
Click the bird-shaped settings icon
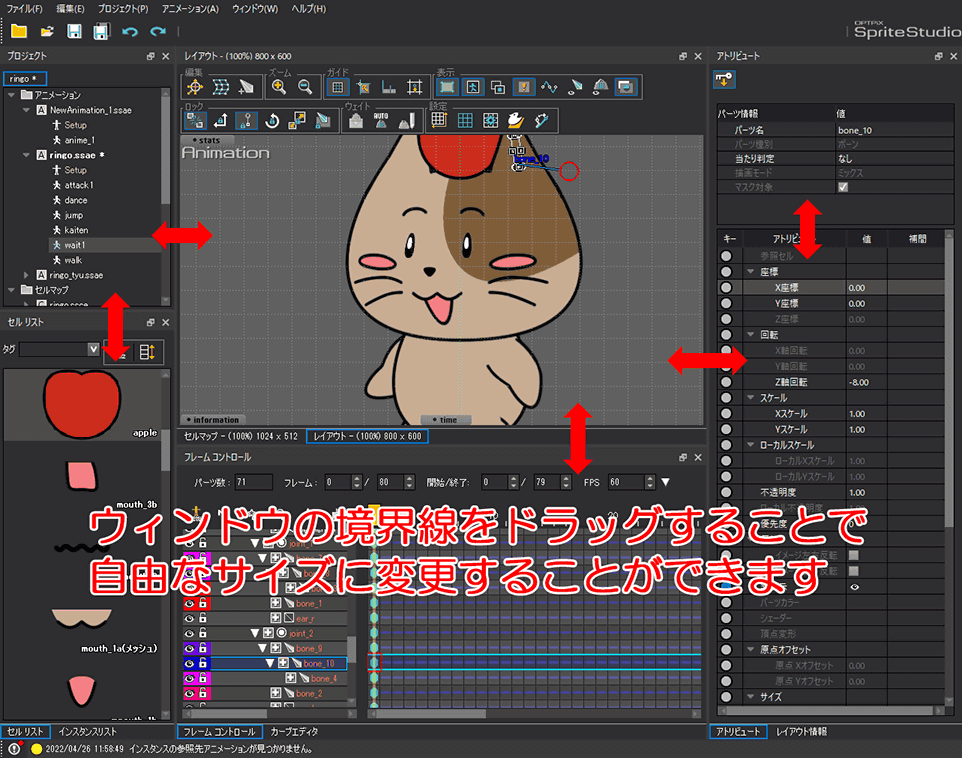point(515,120)
